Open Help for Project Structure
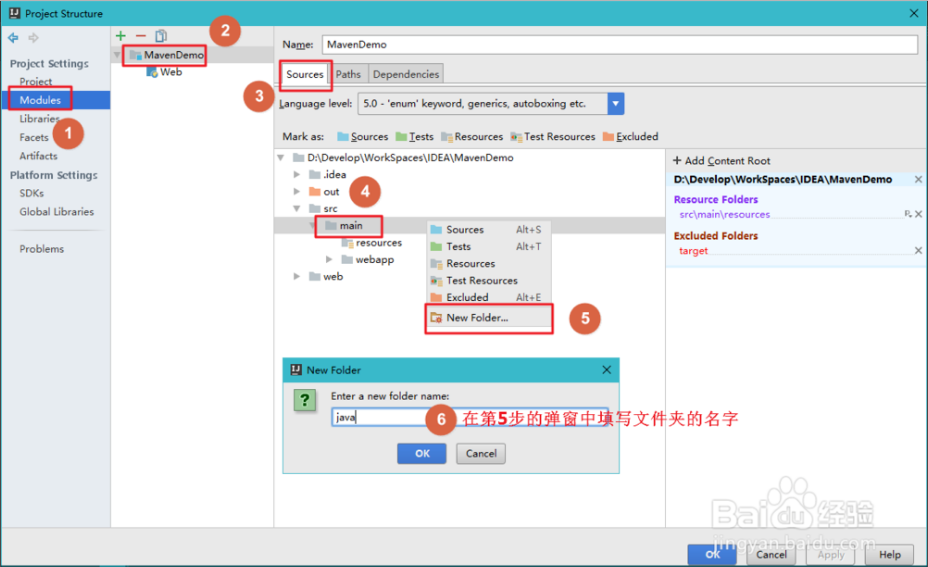 (x=890, y=554)
